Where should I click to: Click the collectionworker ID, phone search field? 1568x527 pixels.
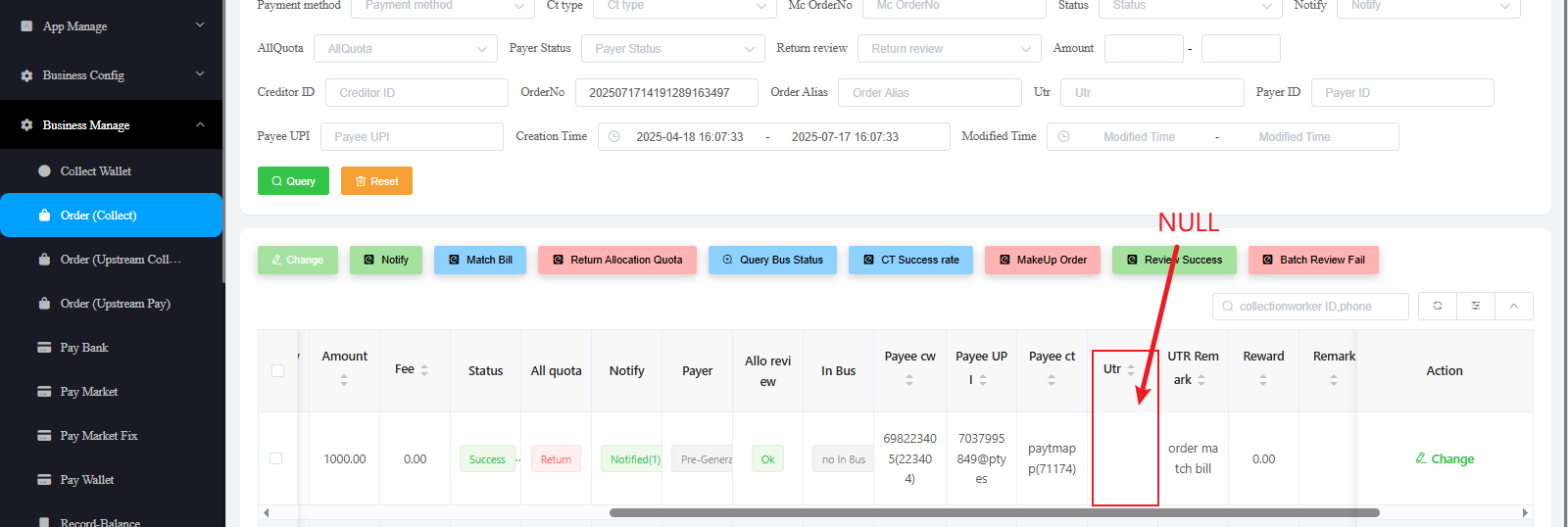tap(1310, 307)
